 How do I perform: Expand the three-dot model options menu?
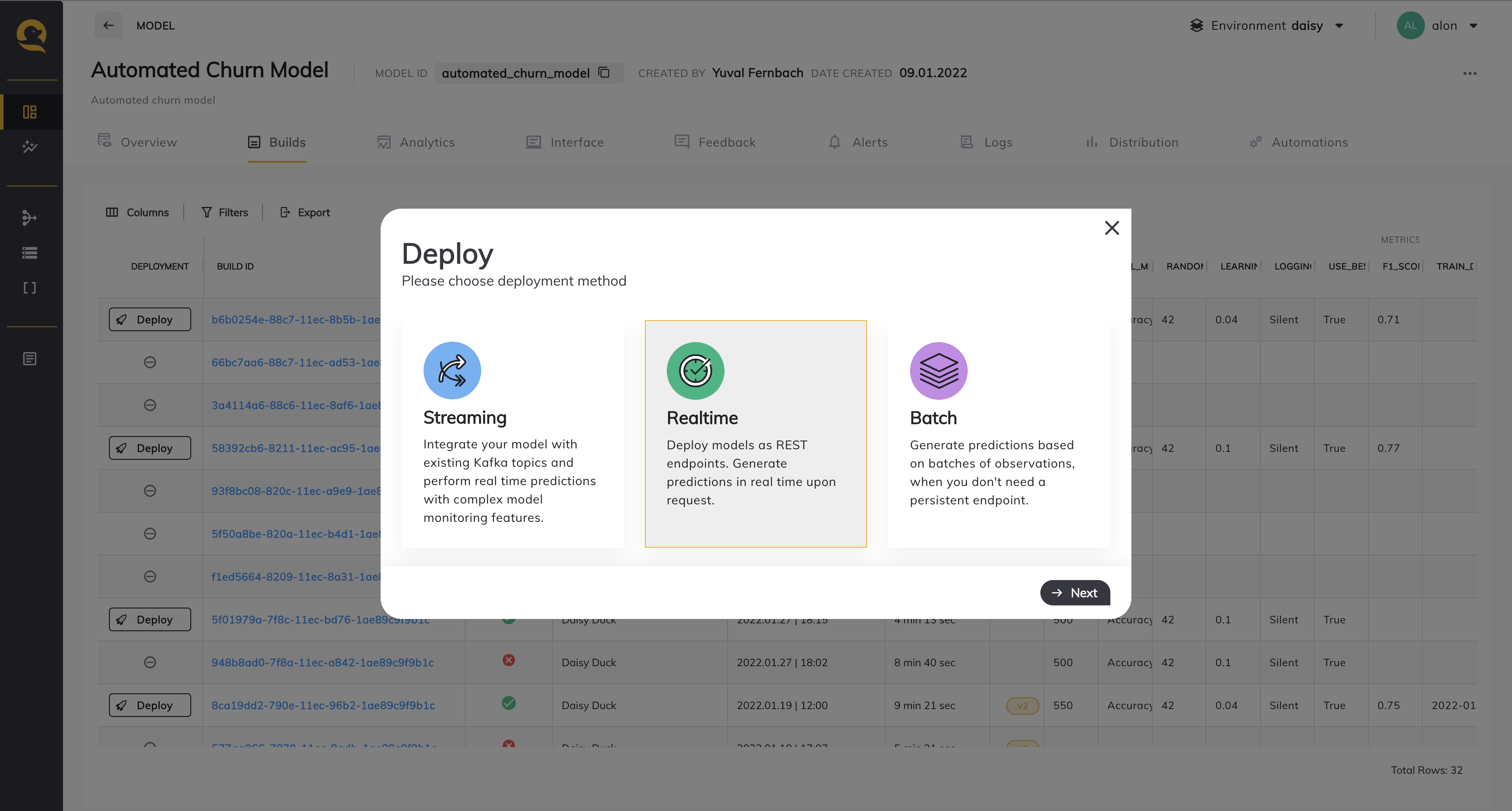pos(1470,73)
